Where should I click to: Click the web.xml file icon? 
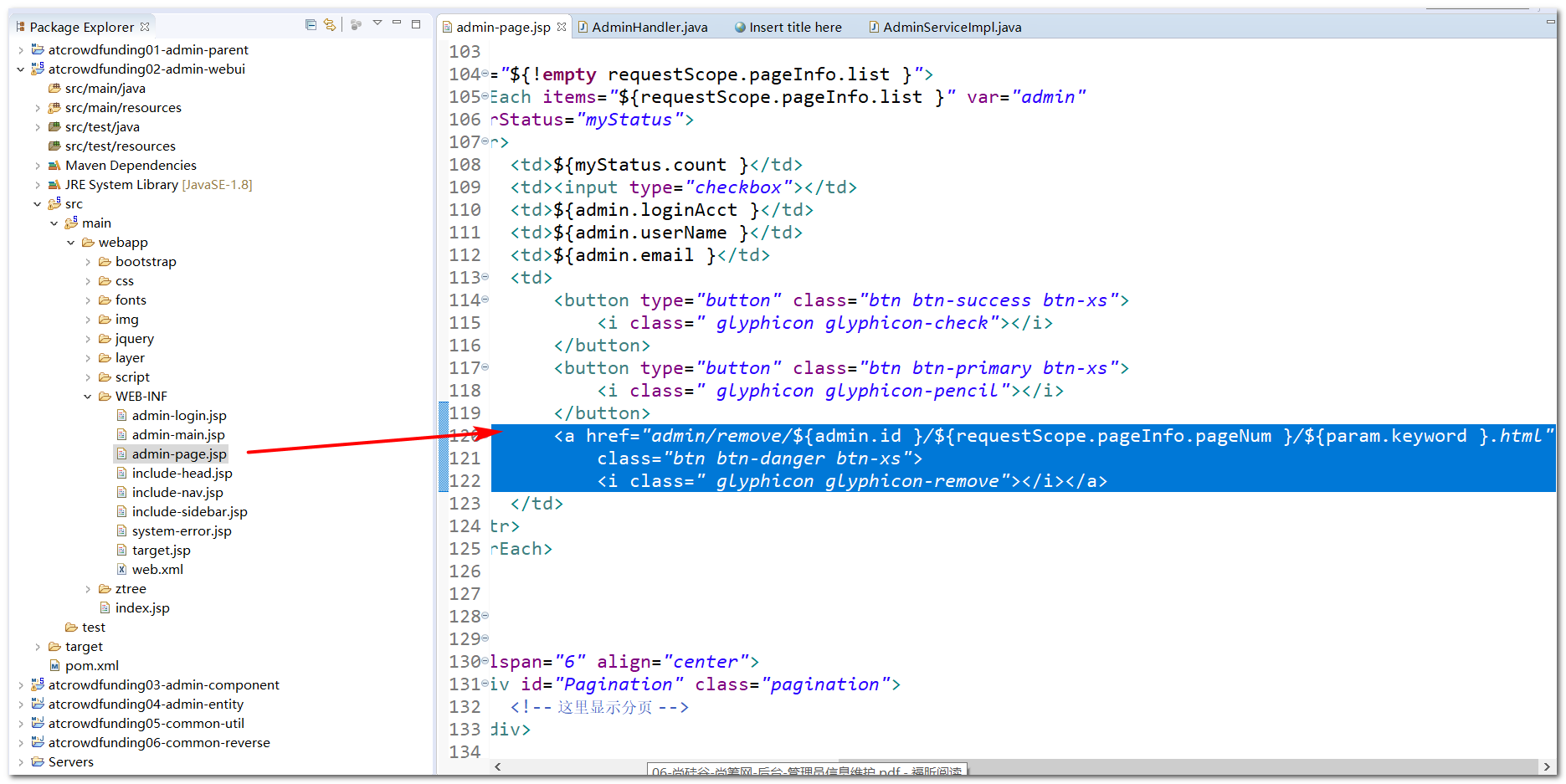(121, 570)
